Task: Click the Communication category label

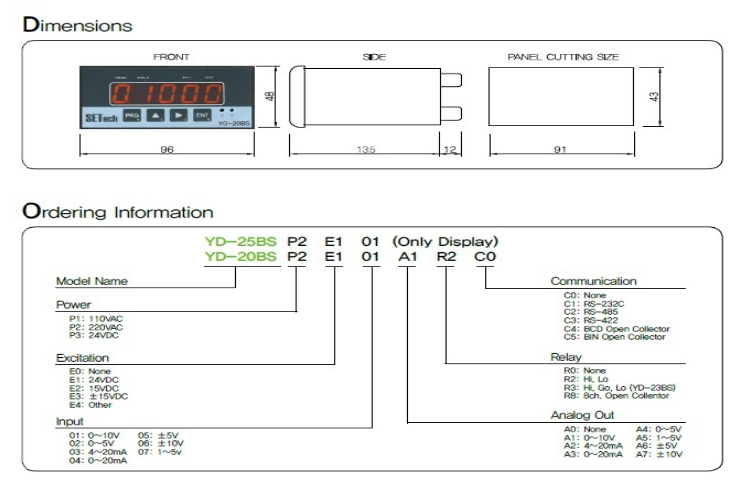Action: [593, 281]
